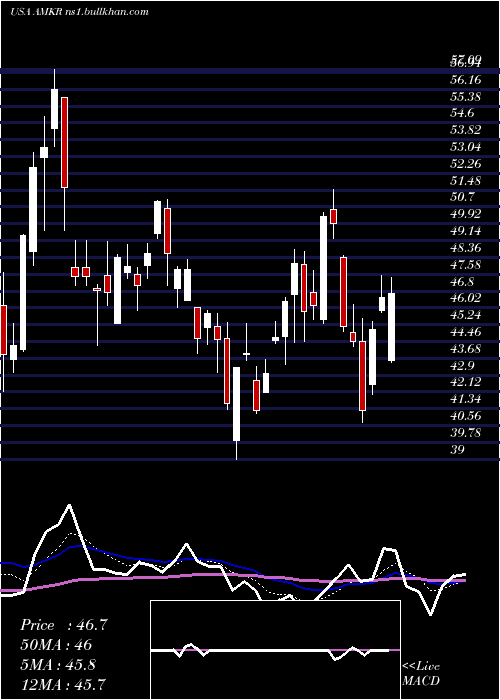500x700 pixels.
Task: Click the 56.16 price axis label
Action: tap(466, 80)
